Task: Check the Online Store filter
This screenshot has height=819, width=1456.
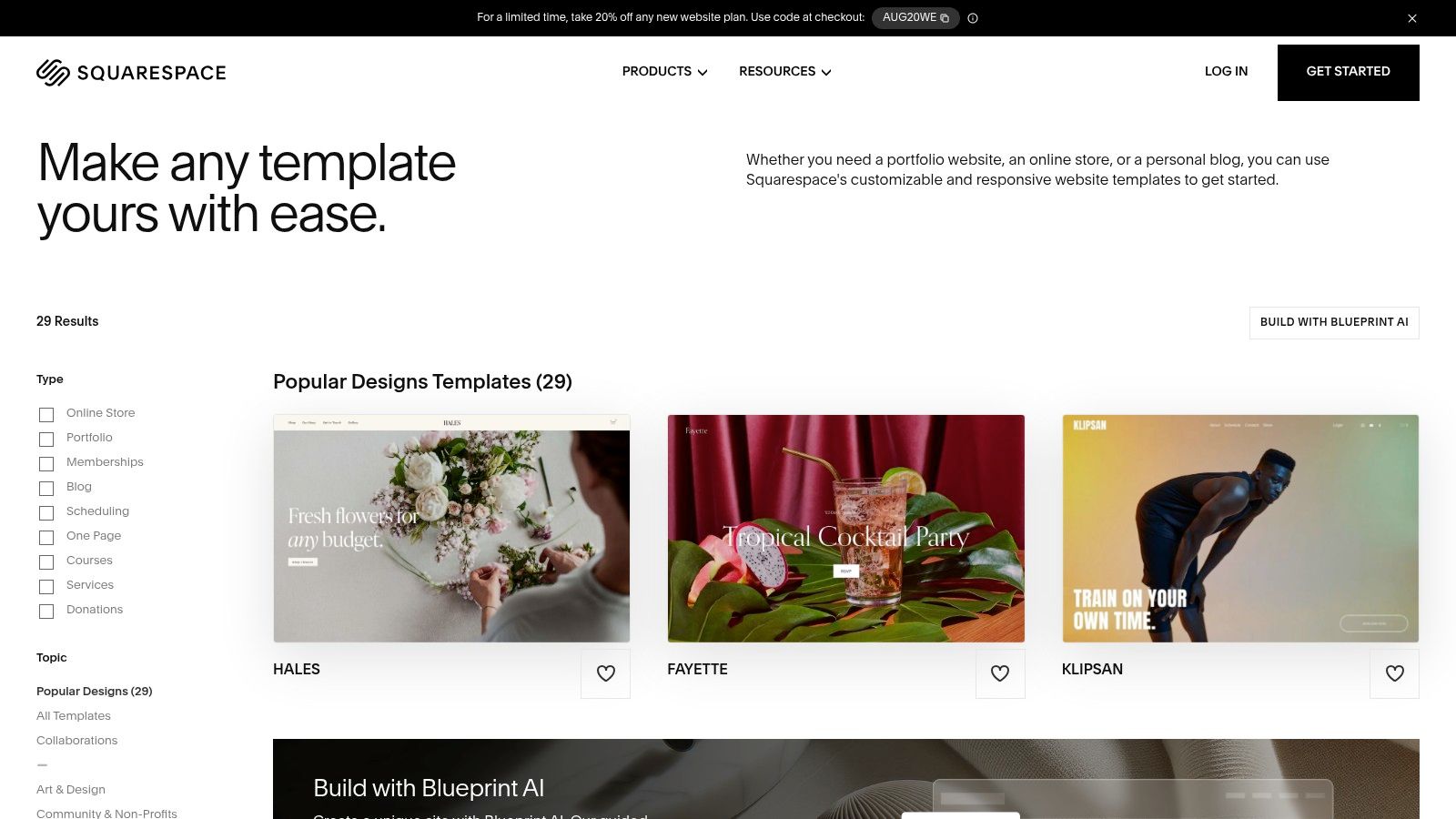Action: 46,415
